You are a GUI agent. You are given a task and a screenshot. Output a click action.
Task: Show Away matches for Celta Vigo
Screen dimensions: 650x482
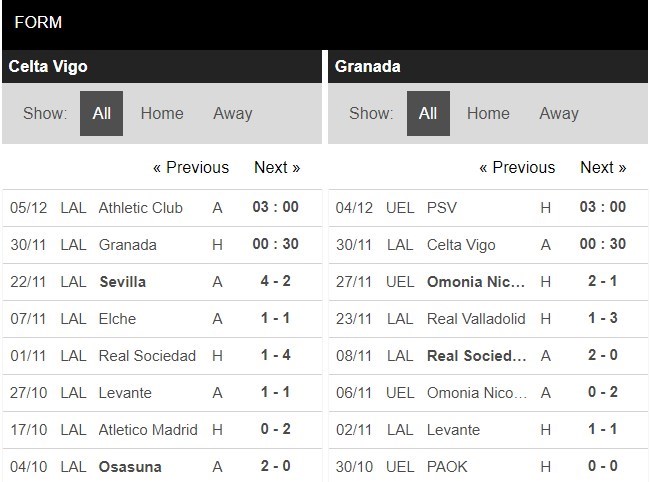point(232,113)
